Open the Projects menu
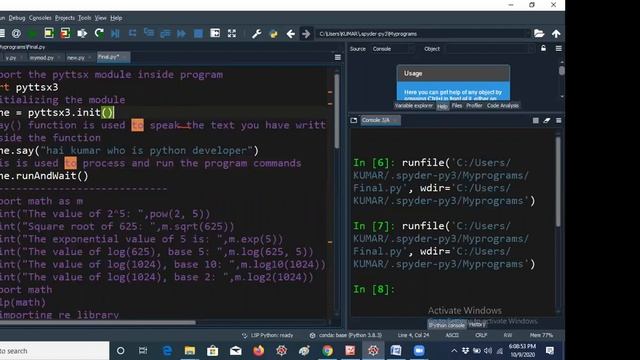The height and width of the screenshot is (360, 640). [x=64, y=18]
